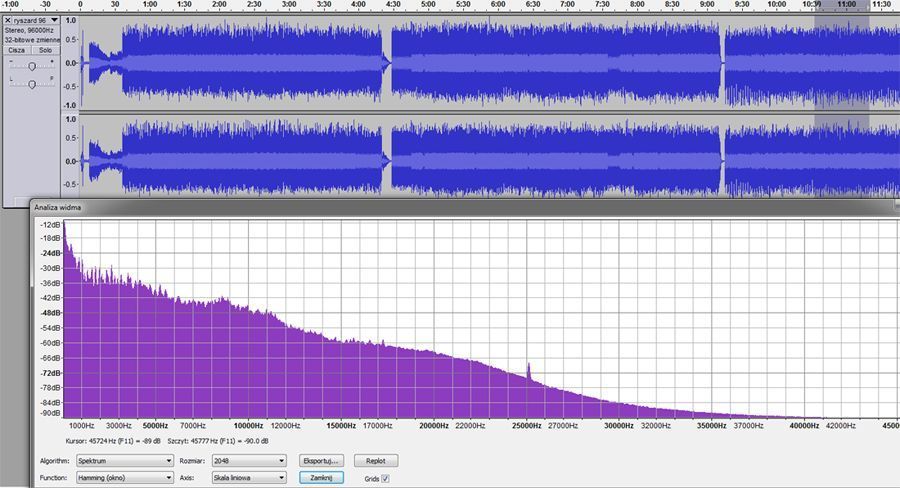Click the lower channel waveform near 2:00
The height and width of the screenshot is (488, 900).
[219, 158]
